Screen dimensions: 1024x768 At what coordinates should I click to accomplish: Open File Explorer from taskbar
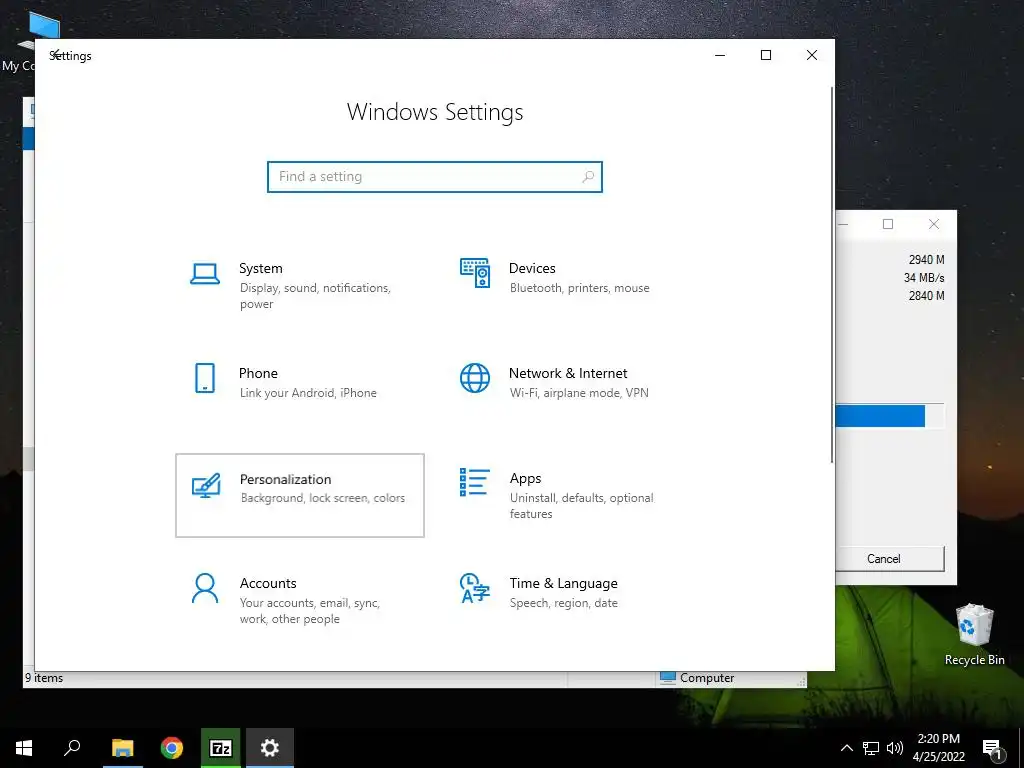point(122,748)
